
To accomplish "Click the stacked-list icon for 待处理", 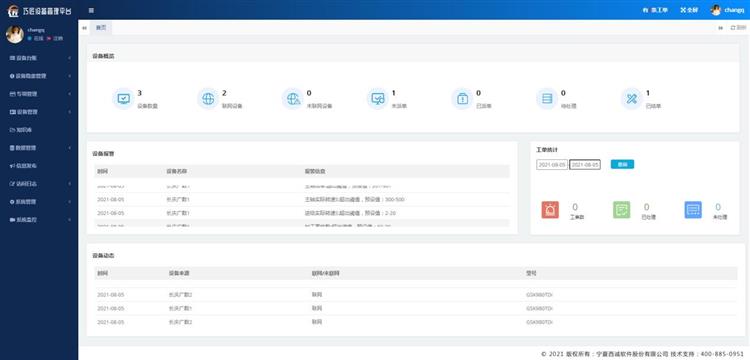I will [x=547, y=99].
